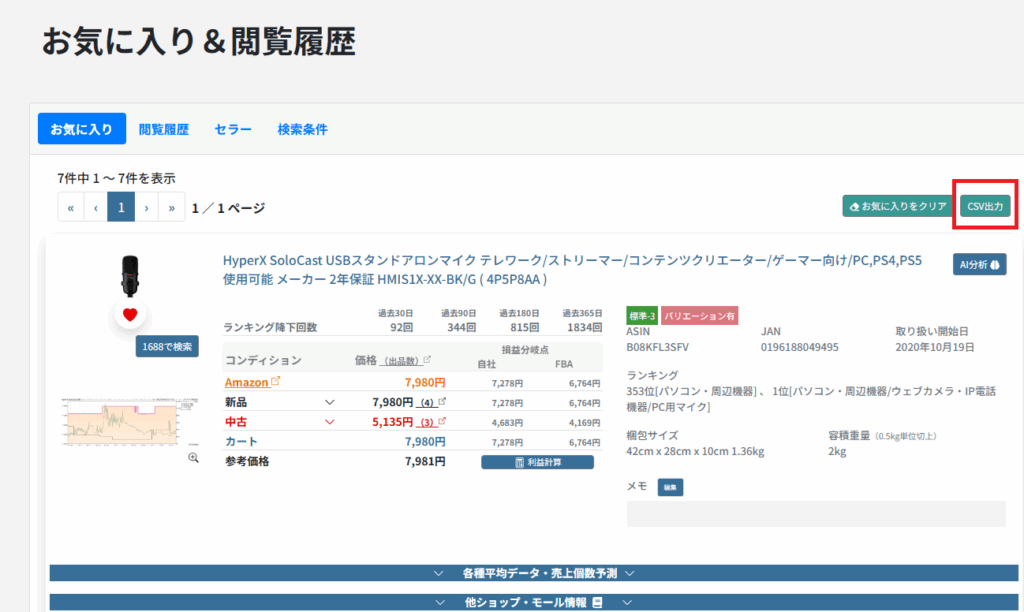The image size is (1024, 612).
Task: Open external link icon next to Amazon
Action: tap(276, 381)
